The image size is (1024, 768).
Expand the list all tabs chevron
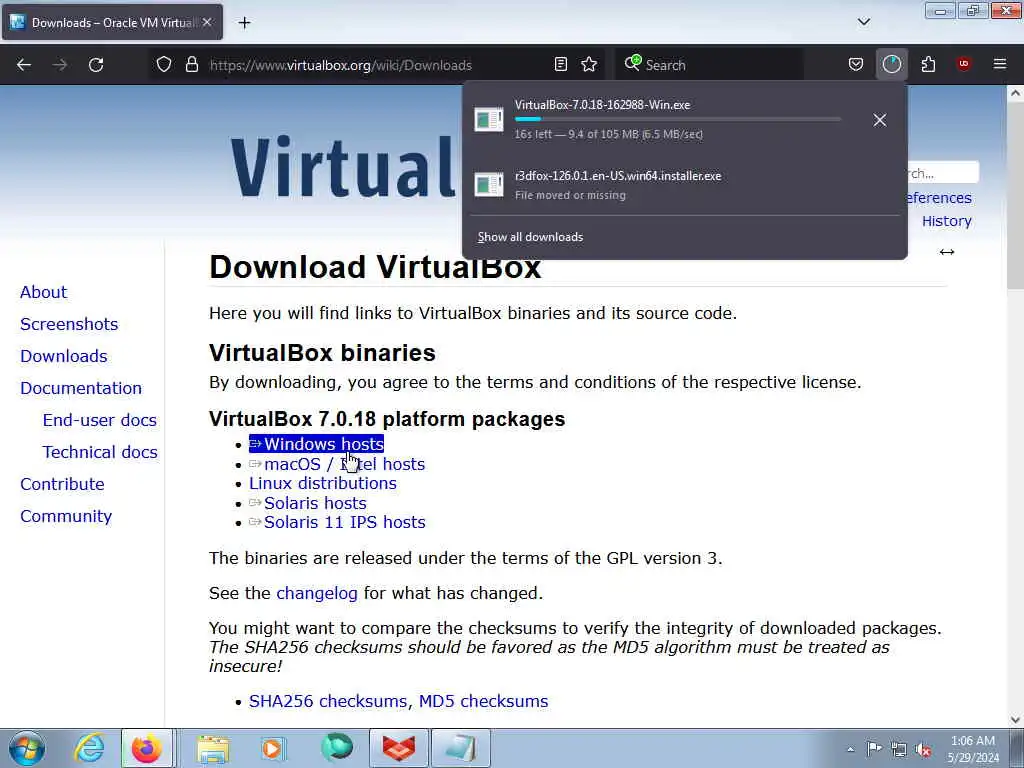click(x=863, y=22)
